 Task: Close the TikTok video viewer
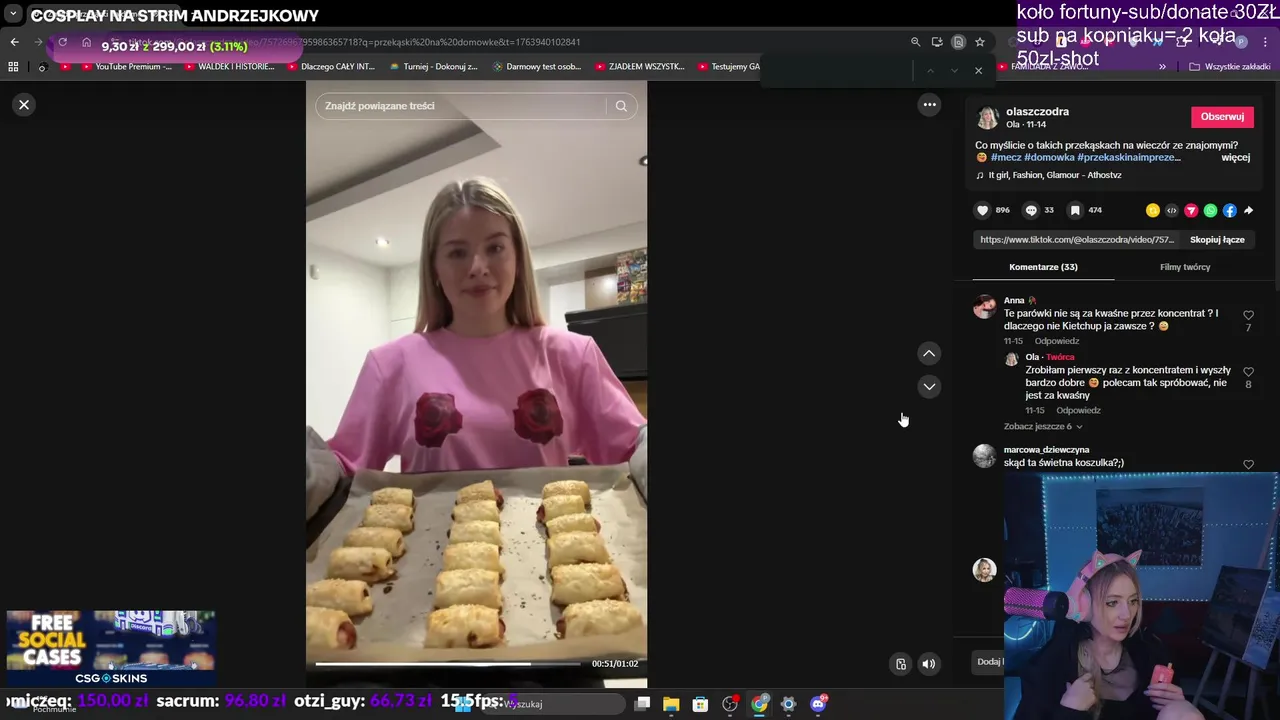click(24, 104)
